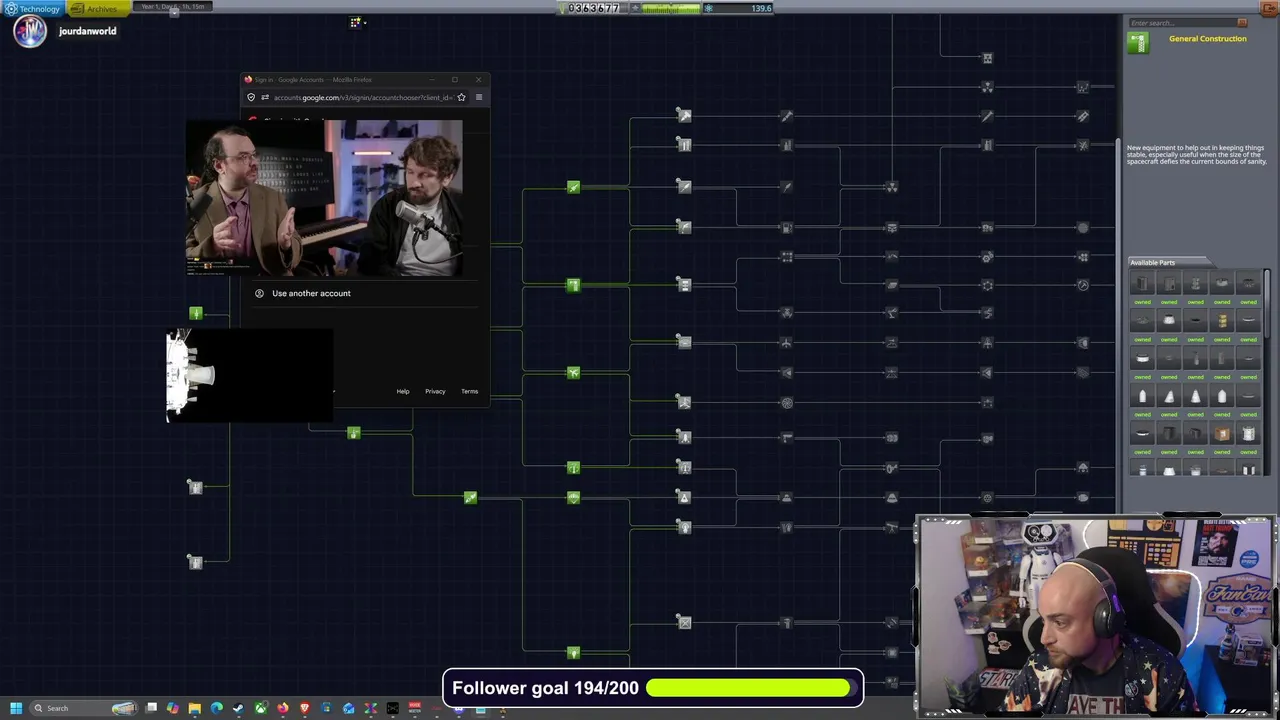Click the General Construction node icon in panel
The height and width of the screenshot is (720, 1280).
coord(1138,42)
